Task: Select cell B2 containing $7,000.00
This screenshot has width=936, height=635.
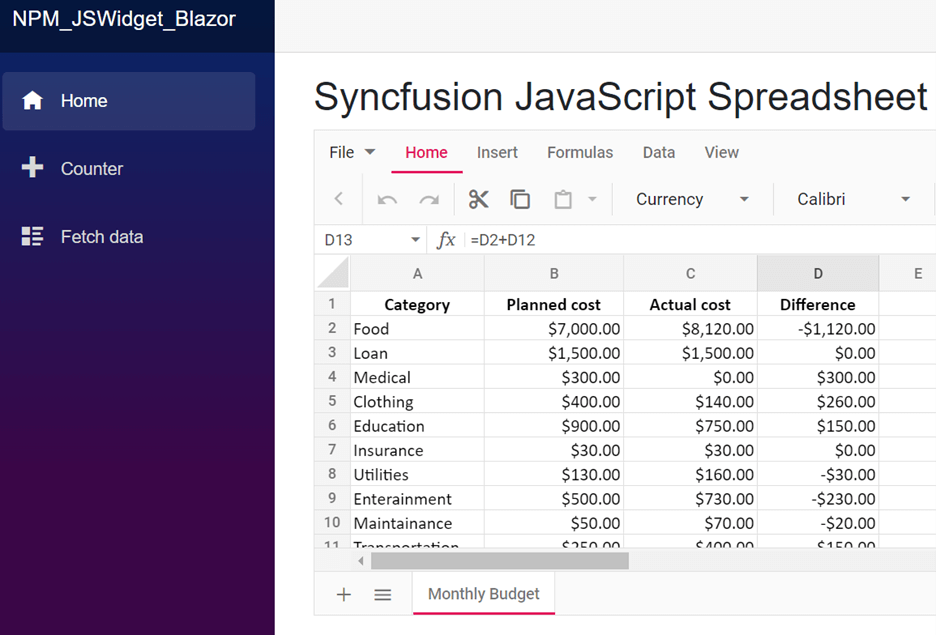Action: (554, 328)
